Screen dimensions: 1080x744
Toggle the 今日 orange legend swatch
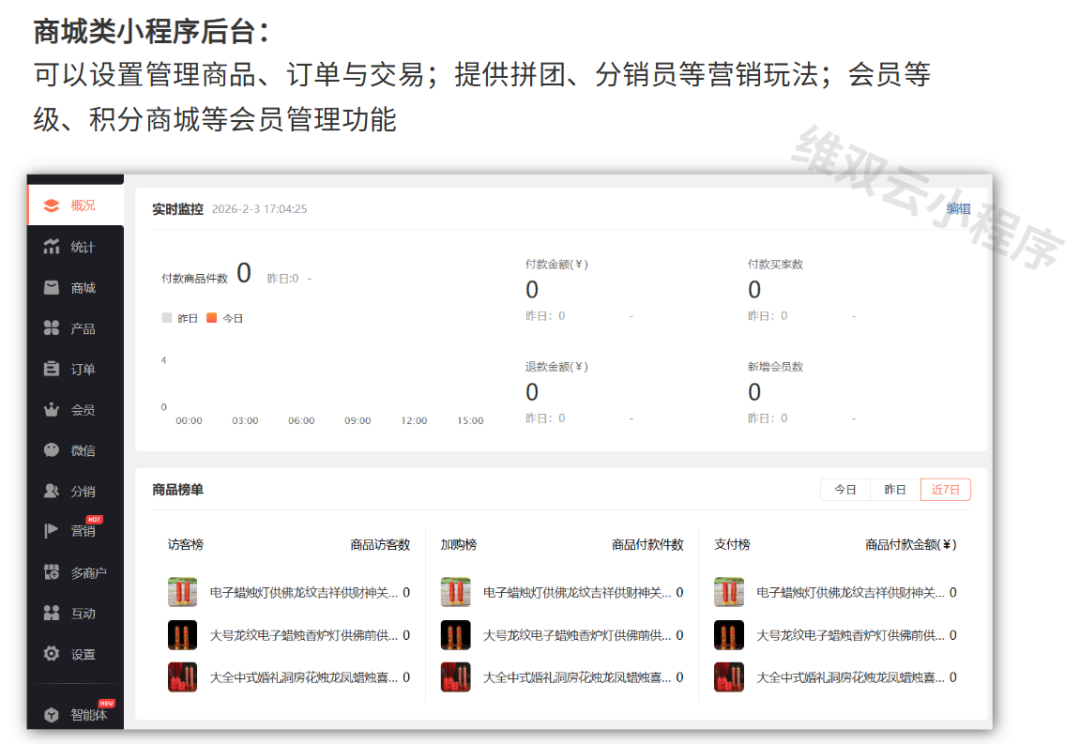211,318
